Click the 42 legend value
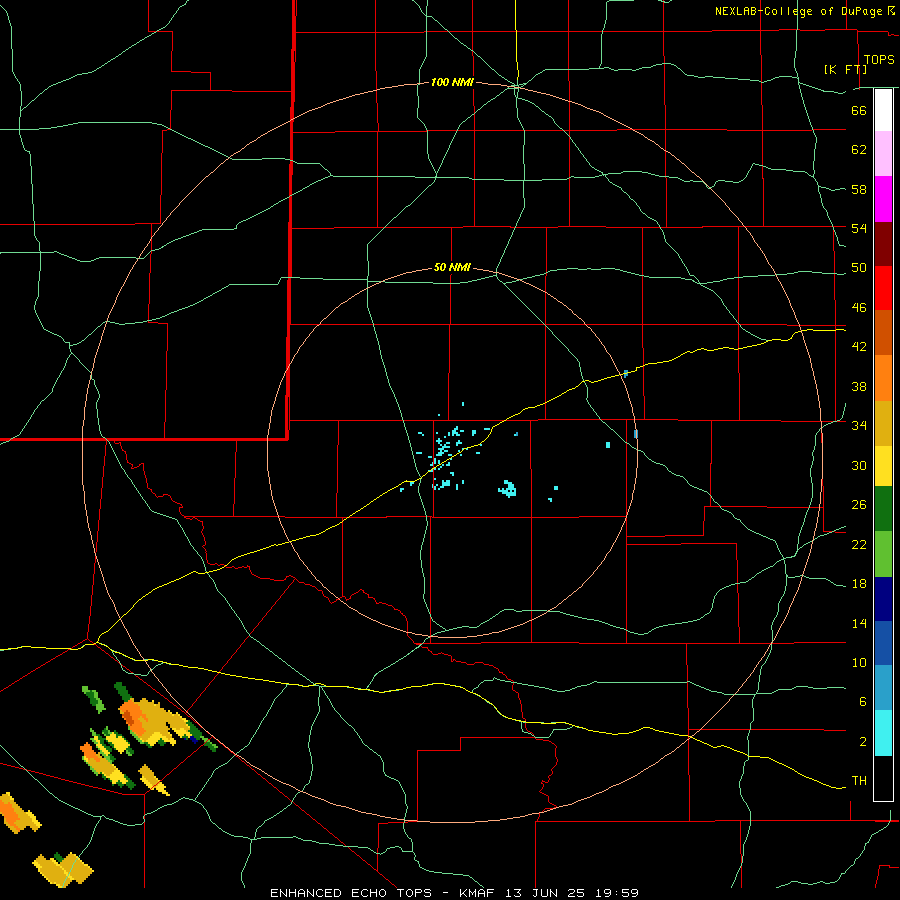Screen dimensions: 900x900 (x=859, y=347)
